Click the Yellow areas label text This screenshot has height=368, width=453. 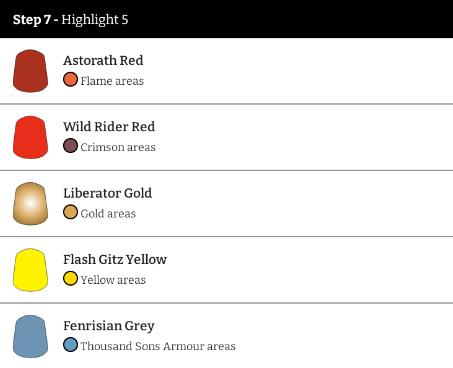113,280
